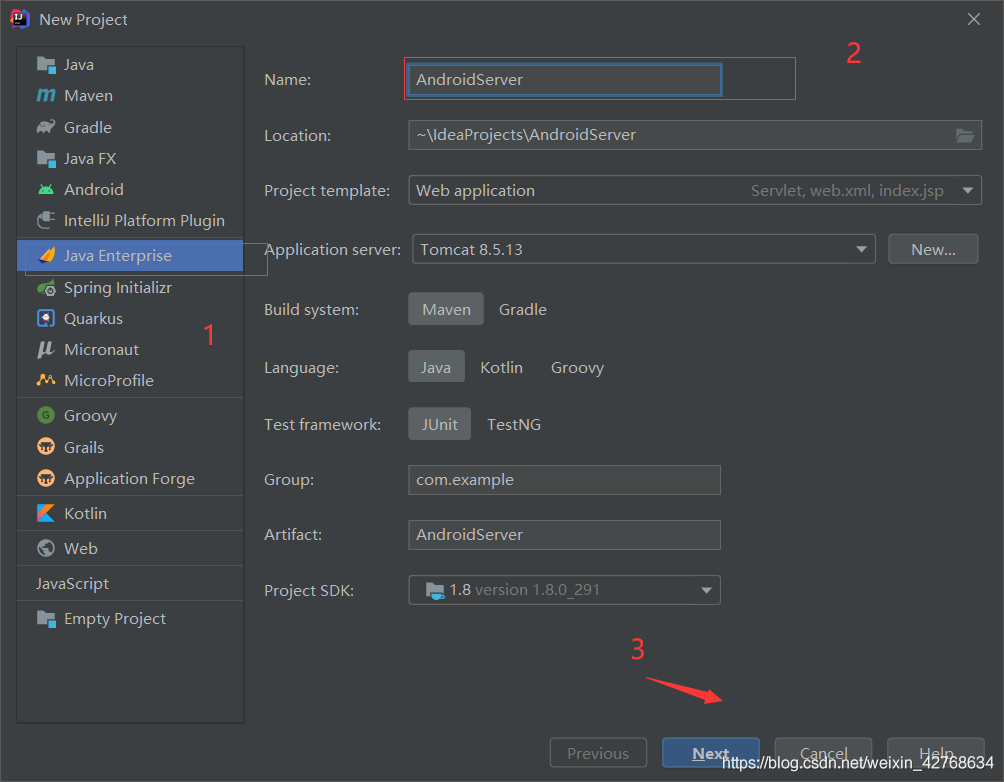Select Gradle as build system

(522, 309)
